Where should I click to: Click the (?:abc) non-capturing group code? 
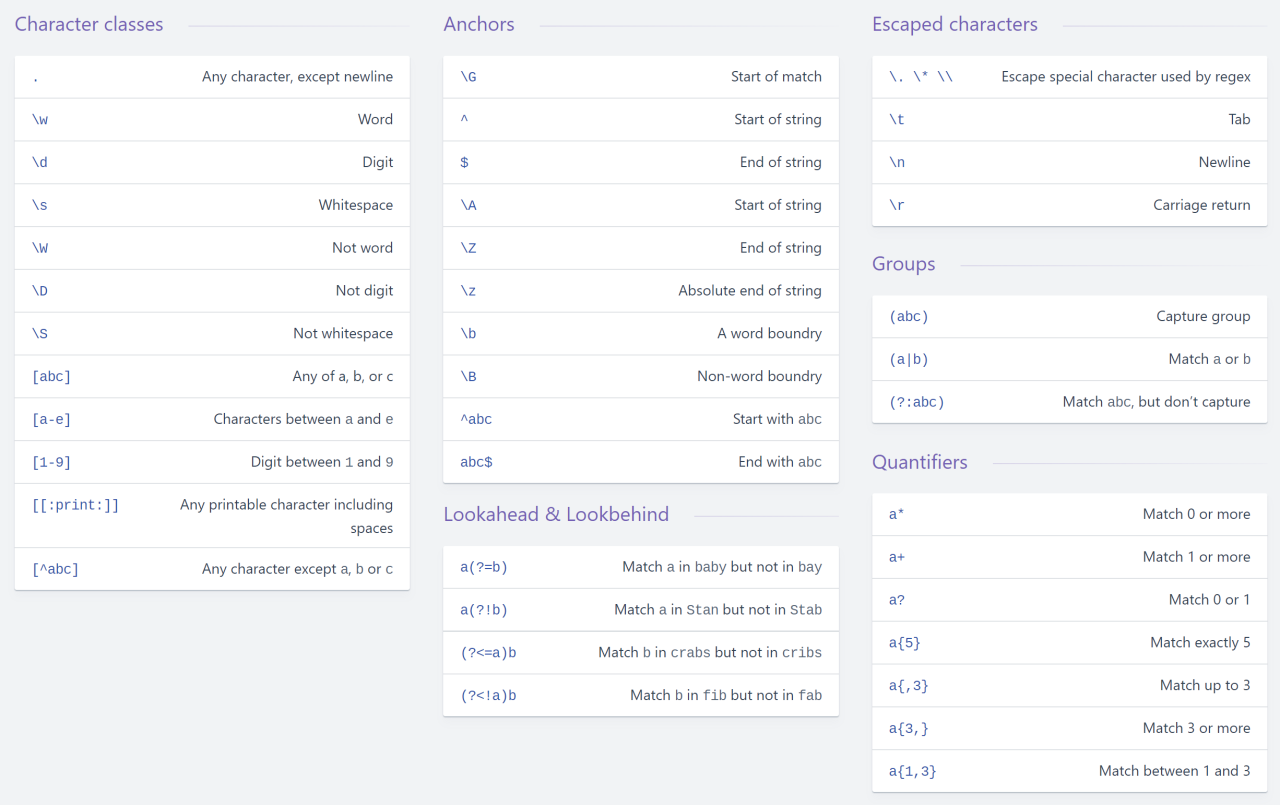pyautogui.click(x=916, y=402)
